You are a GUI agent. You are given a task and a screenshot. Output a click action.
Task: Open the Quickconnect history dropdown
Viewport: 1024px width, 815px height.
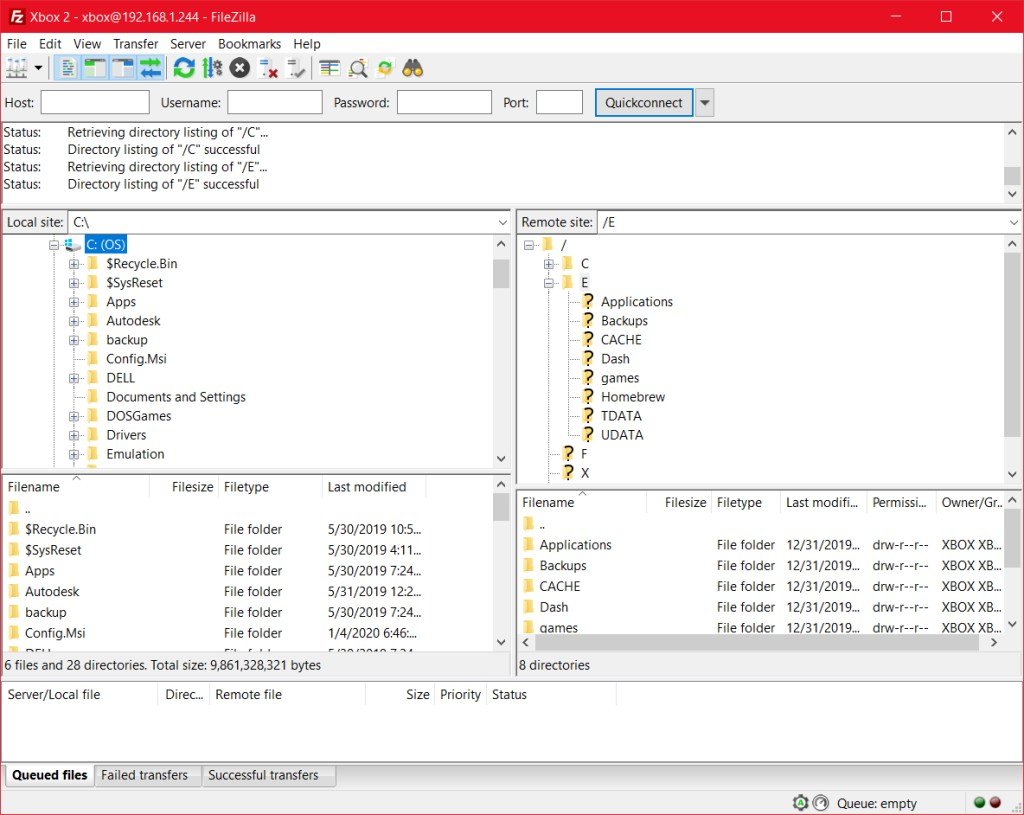point(705,103)
